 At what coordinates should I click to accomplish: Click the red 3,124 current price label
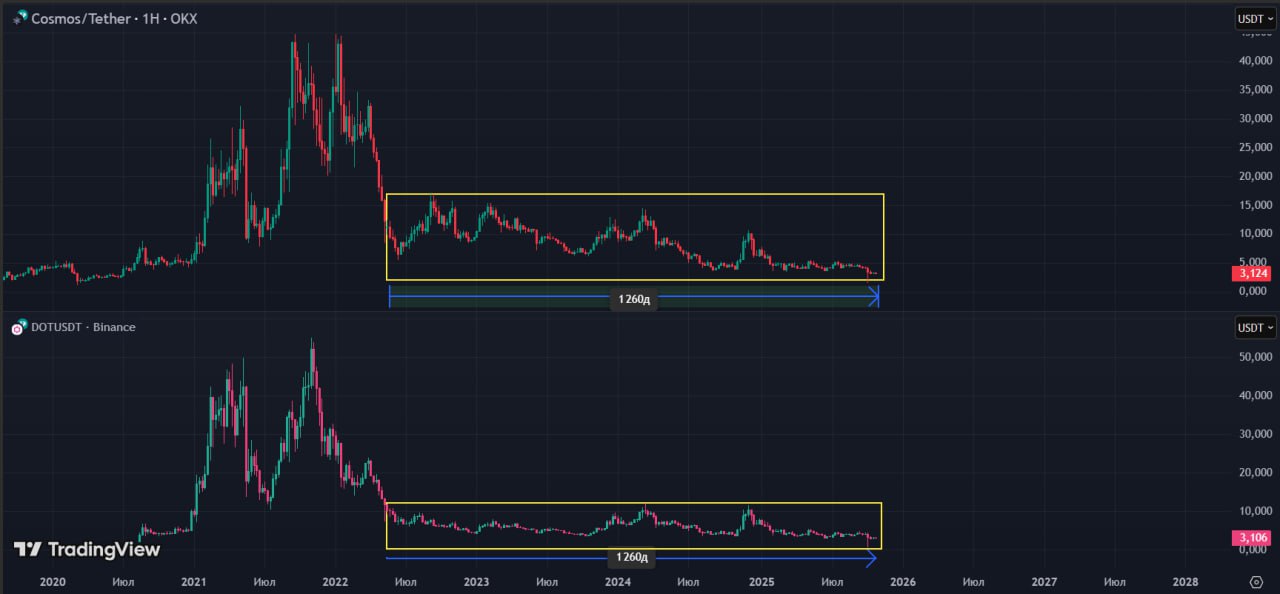1253,272
